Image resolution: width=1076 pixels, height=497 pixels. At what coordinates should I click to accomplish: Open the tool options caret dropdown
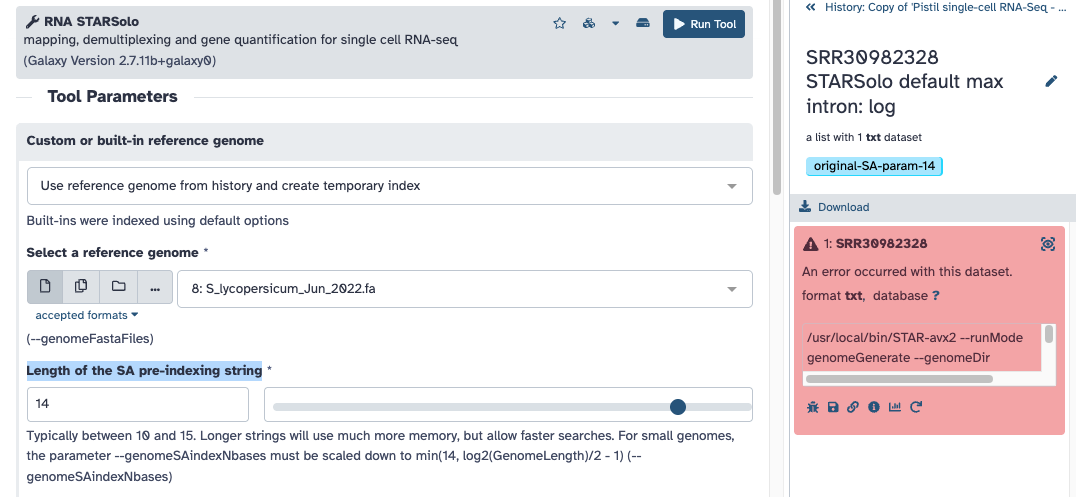coord(616,24)
